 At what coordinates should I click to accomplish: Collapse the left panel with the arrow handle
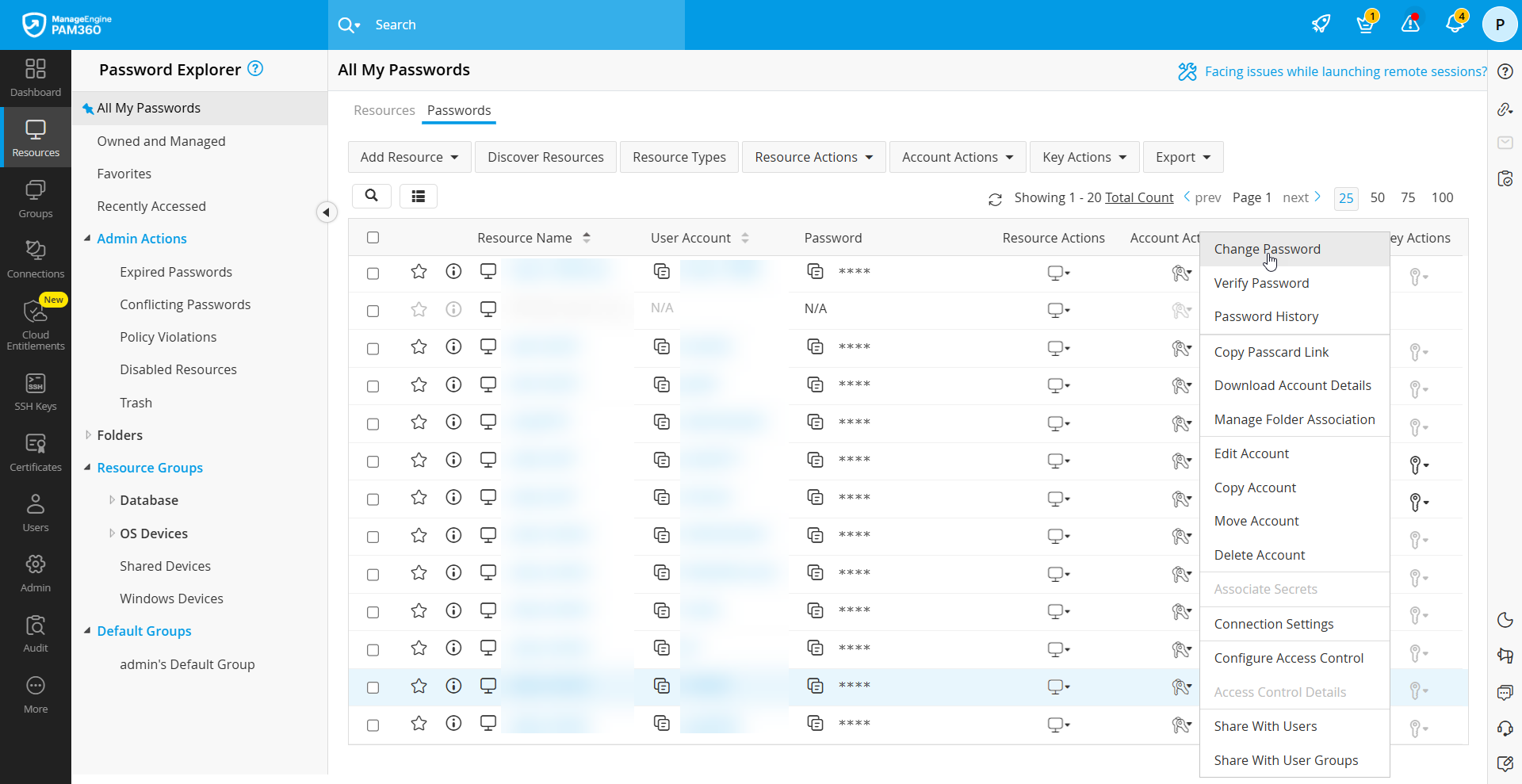(327, 212)
